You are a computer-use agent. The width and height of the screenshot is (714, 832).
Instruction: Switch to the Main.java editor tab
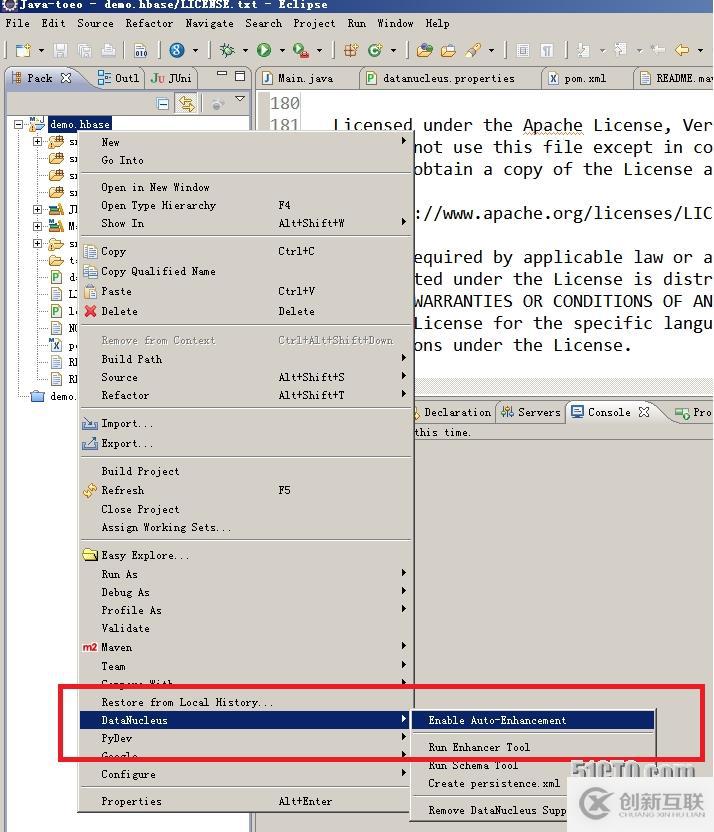coord(299,78)
